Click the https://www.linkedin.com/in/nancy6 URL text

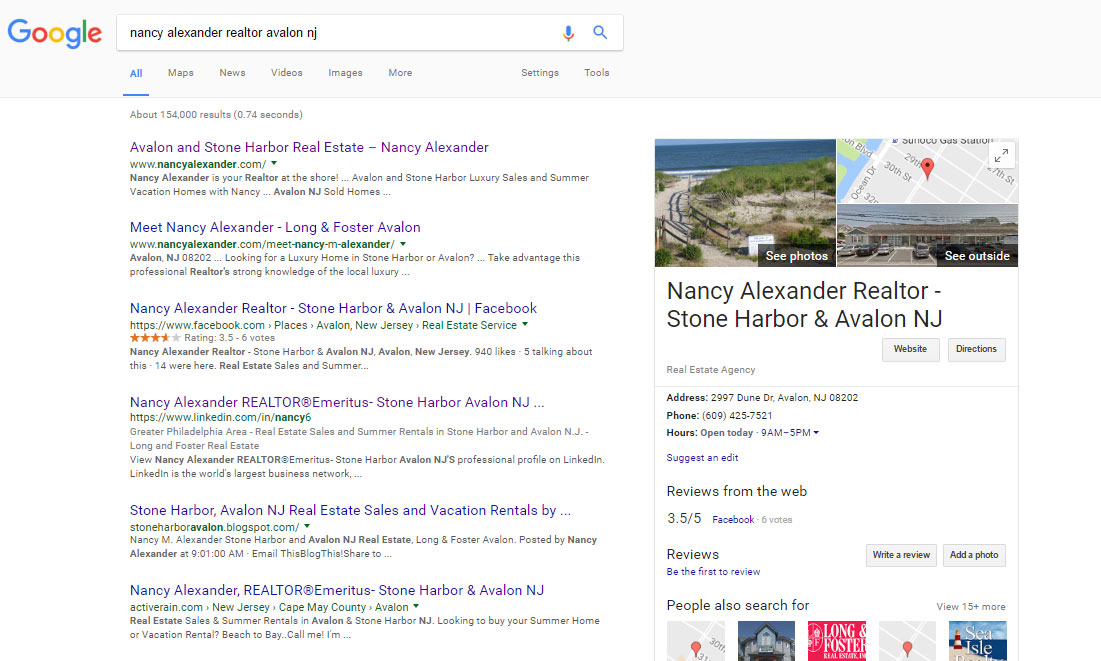pos(220,417)
